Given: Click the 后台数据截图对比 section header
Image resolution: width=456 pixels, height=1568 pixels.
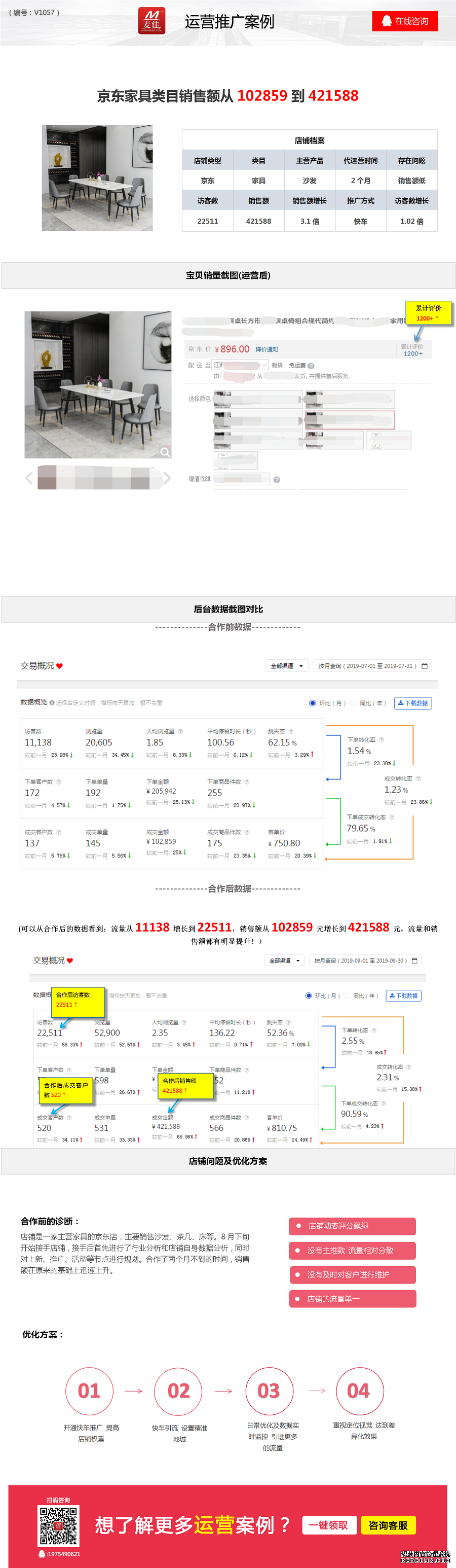Looking at the screenshot, I should click(x=228, y=610).
